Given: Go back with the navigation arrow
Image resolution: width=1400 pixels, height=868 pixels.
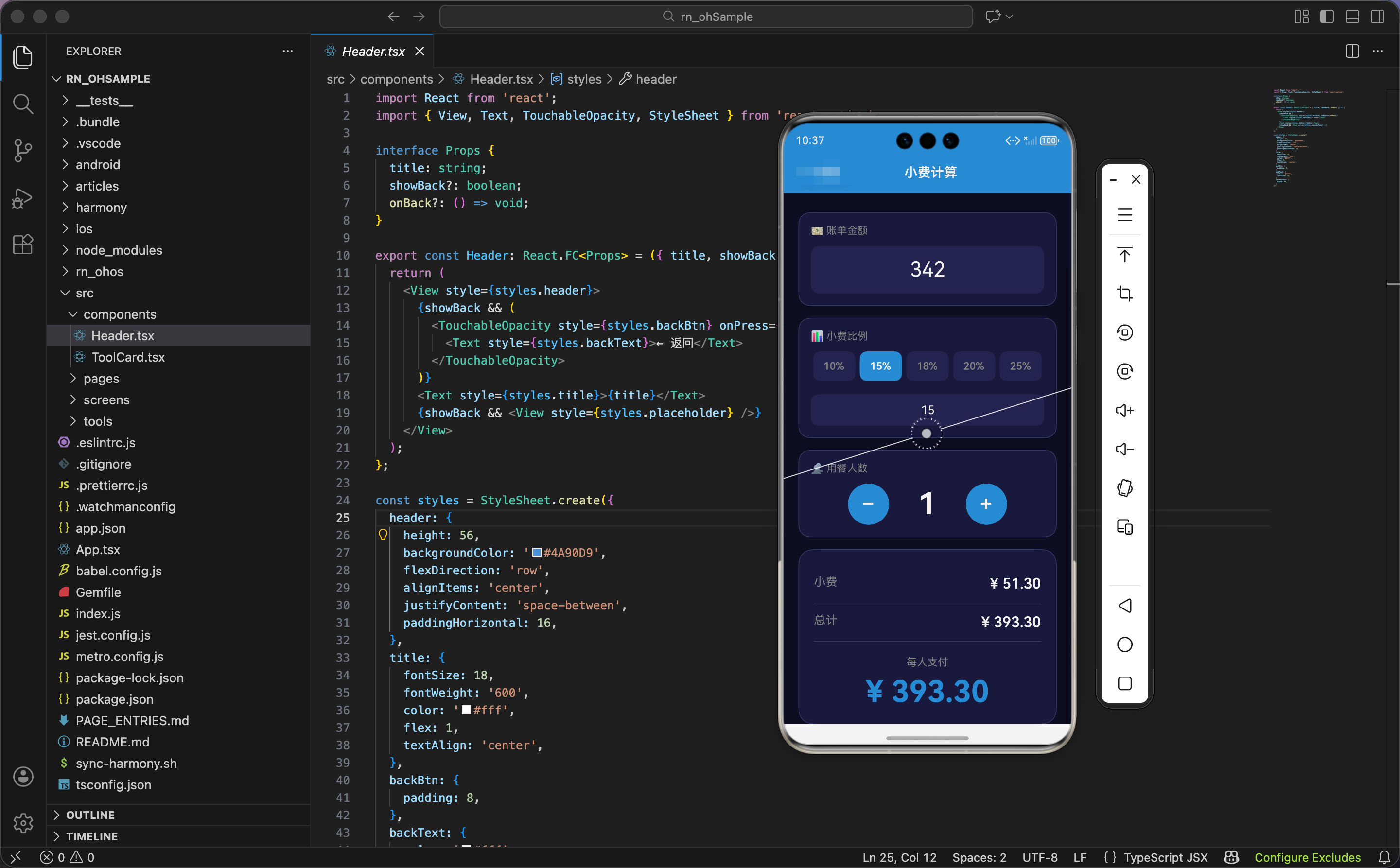Looking at the screenshot, I should (393, 17).
